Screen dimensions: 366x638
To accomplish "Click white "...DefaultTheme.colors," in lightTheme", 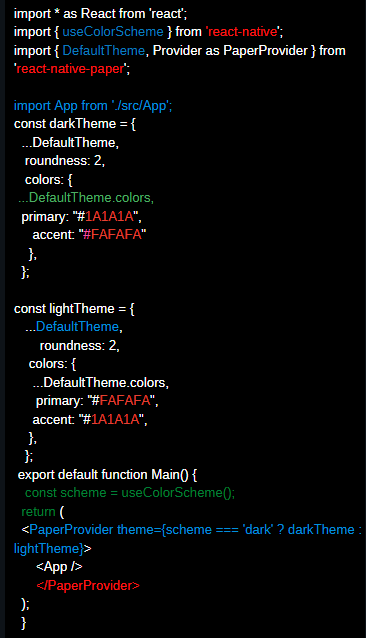I will tap(100, 382).
